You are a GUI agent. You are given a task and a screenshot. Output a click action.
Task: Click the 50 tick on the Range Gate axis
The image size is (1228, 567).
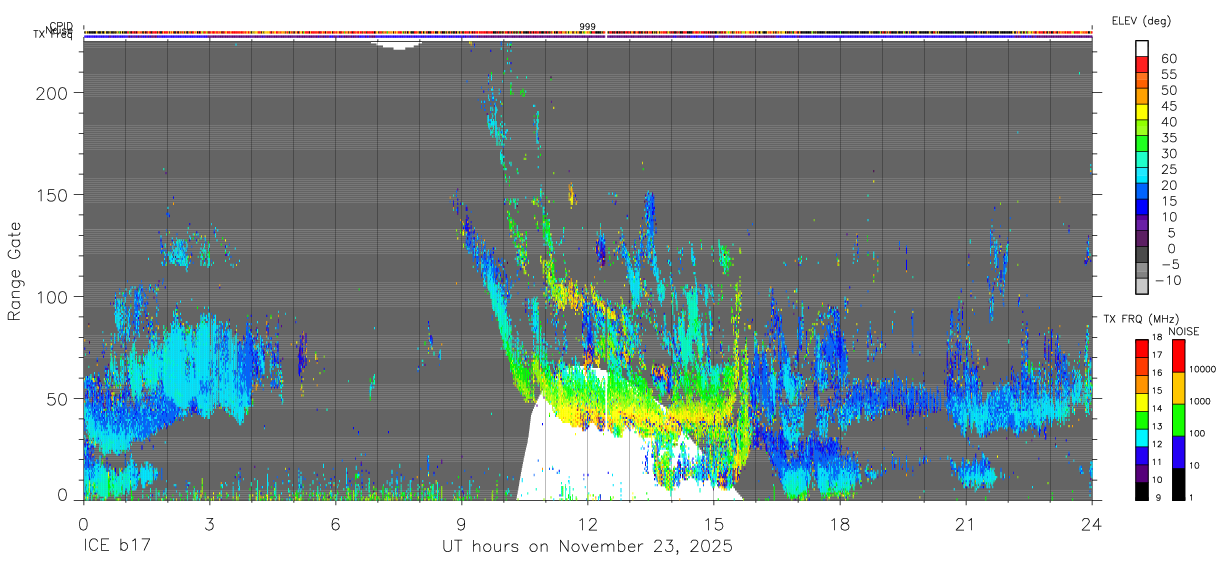coord(59,398)
